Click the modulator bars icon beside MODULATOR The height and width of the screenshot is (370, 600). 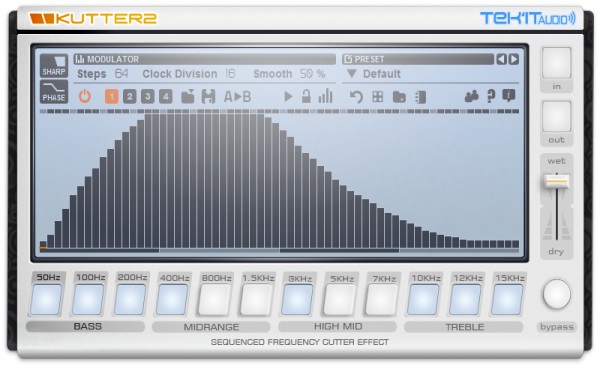pyautogui.click(x=80, y=59)
